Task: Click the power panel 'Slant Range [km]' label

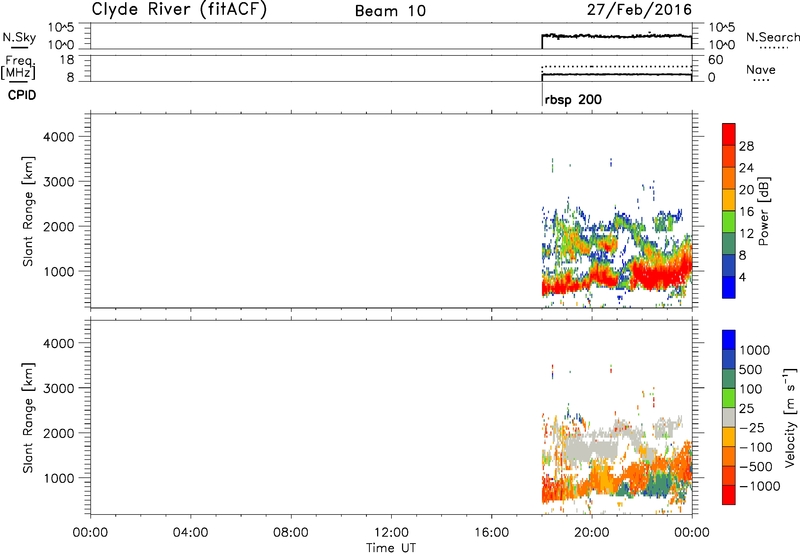Action: tap(28, 211)
